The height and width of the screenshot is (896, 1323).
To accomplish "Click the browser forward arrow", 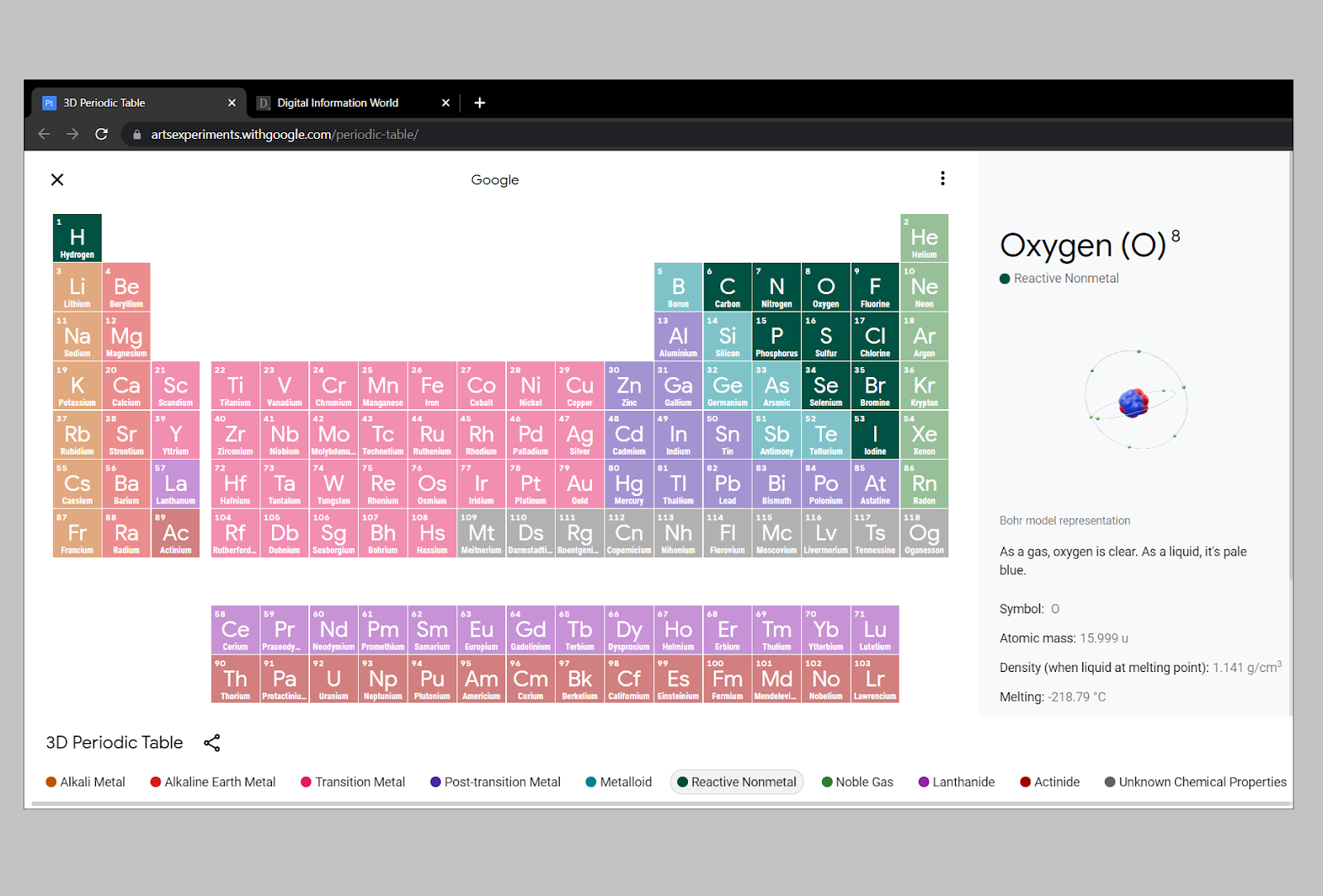I will (x=73, y=134).
